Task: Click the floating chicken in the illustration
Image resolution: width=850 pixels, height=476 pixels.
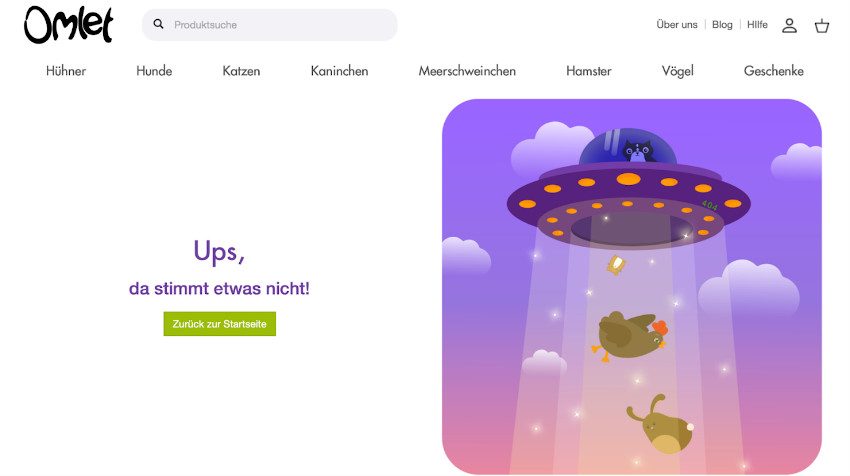Action: [630, 336]
